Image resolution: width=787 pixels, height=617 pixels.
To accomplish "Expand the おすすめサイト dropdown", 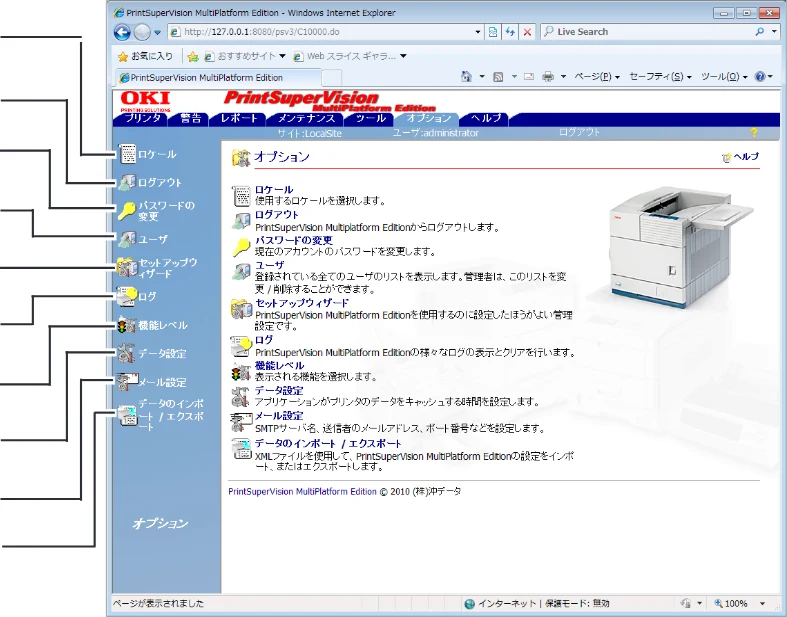I will click(282, 56).
